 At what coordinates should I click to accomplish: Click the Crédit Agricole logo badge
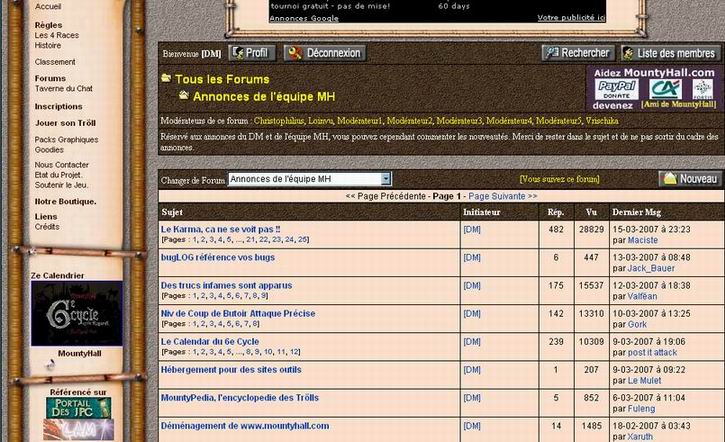click(x=665, y=88)
